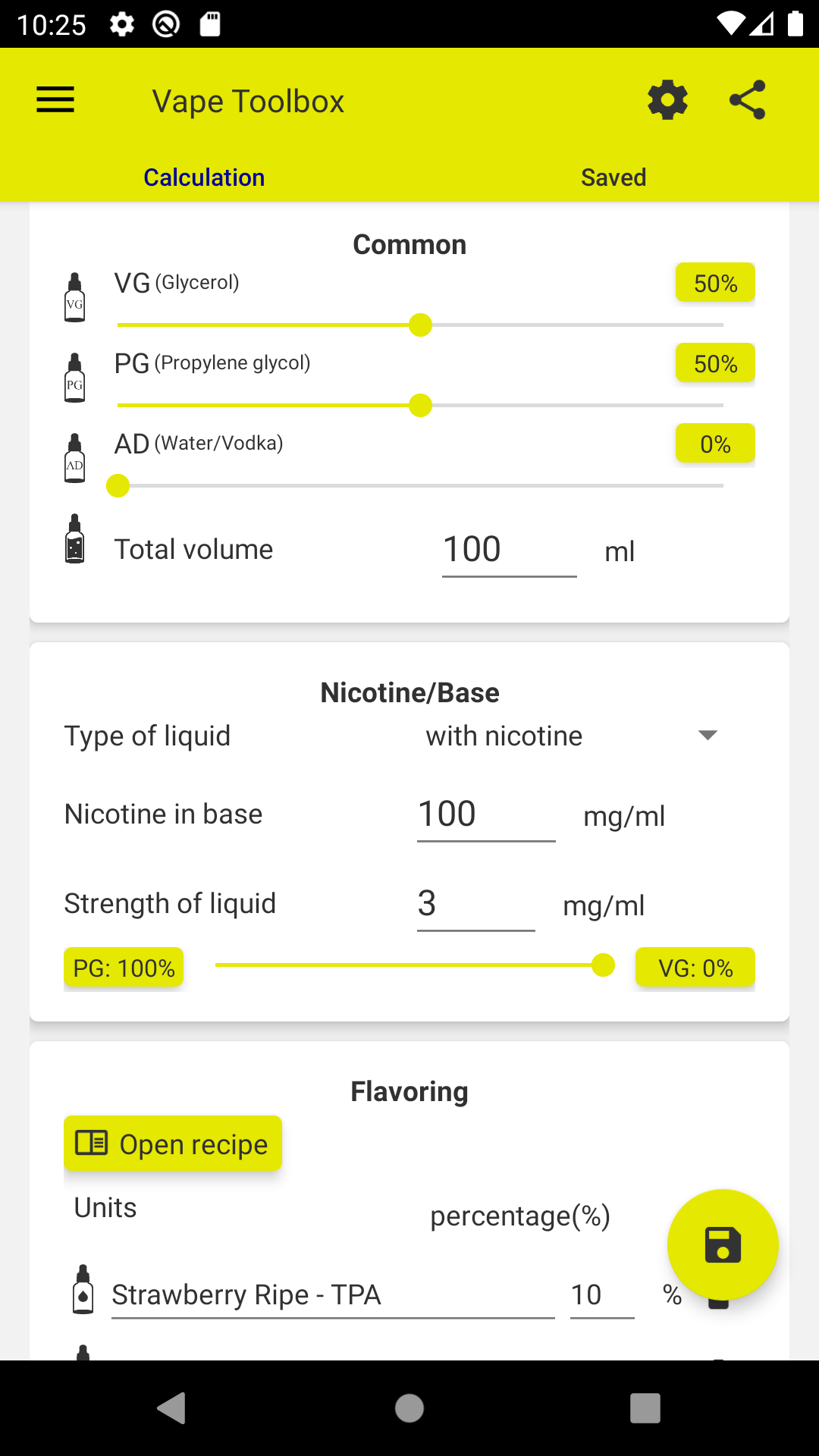This screenshot has width=819, height=1456.
Task: Tap the PG: 100% nicotine base badge
Action: 124,968
